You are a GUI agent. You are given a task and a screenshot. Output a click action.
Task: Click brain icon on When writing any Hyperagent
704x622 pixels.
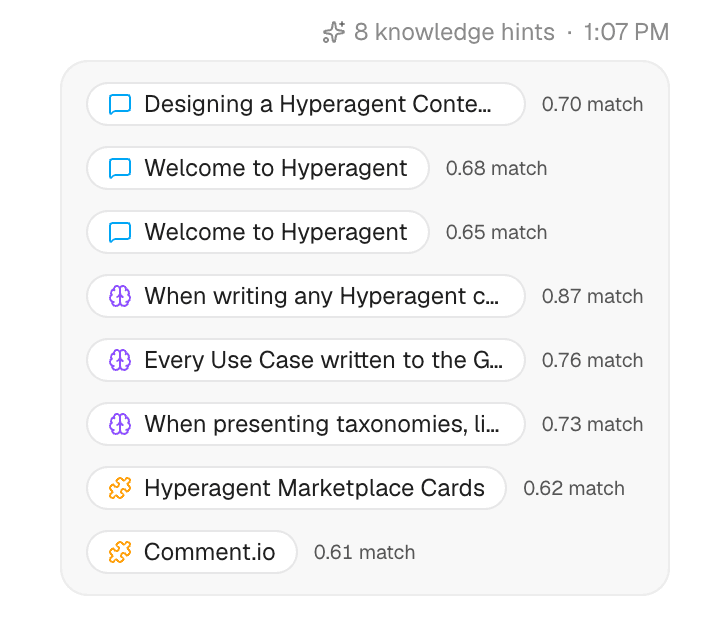pos(120,296)
